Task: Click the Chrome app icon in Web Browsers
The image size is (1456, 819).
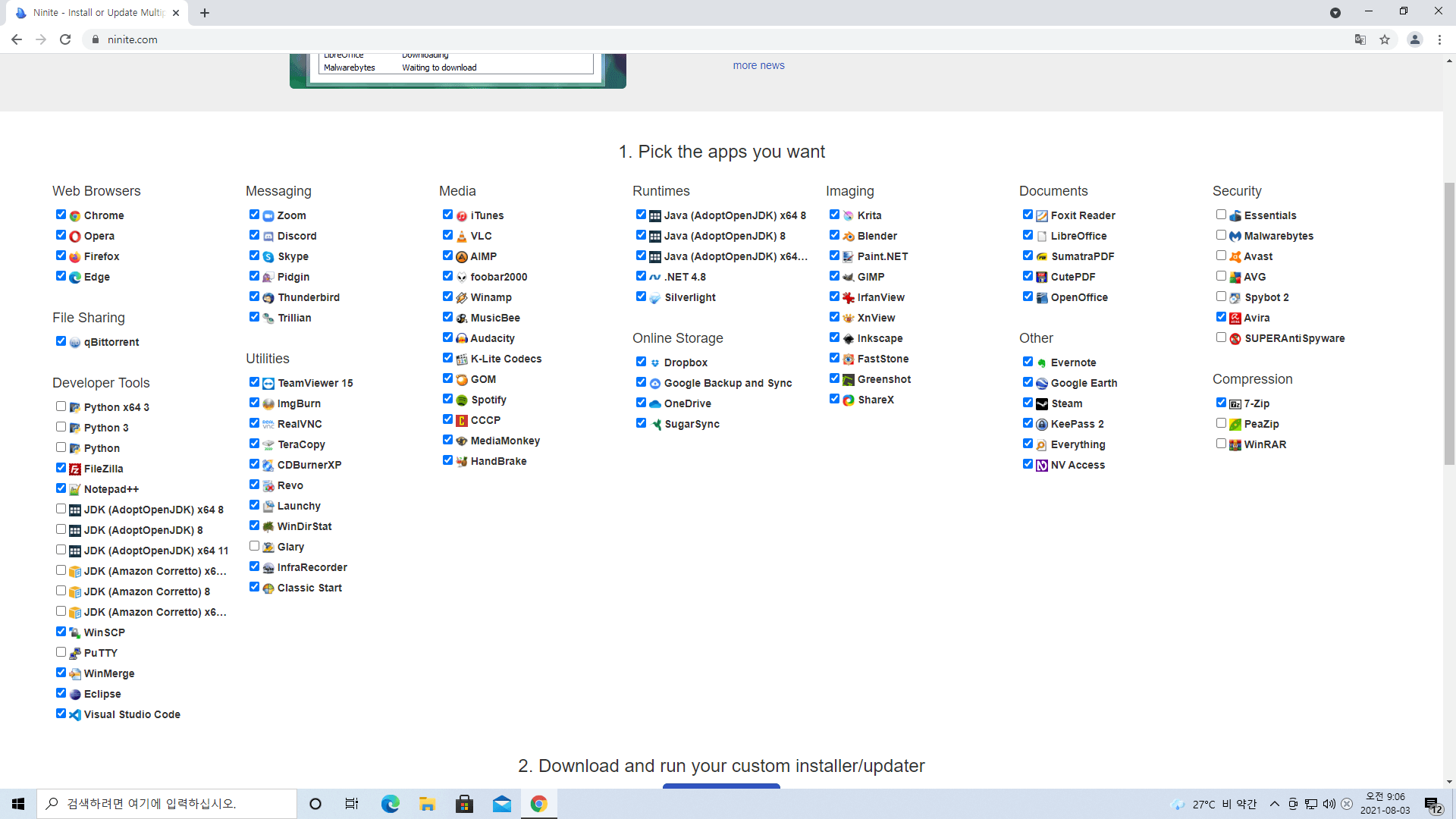Action: coord(75,216)
